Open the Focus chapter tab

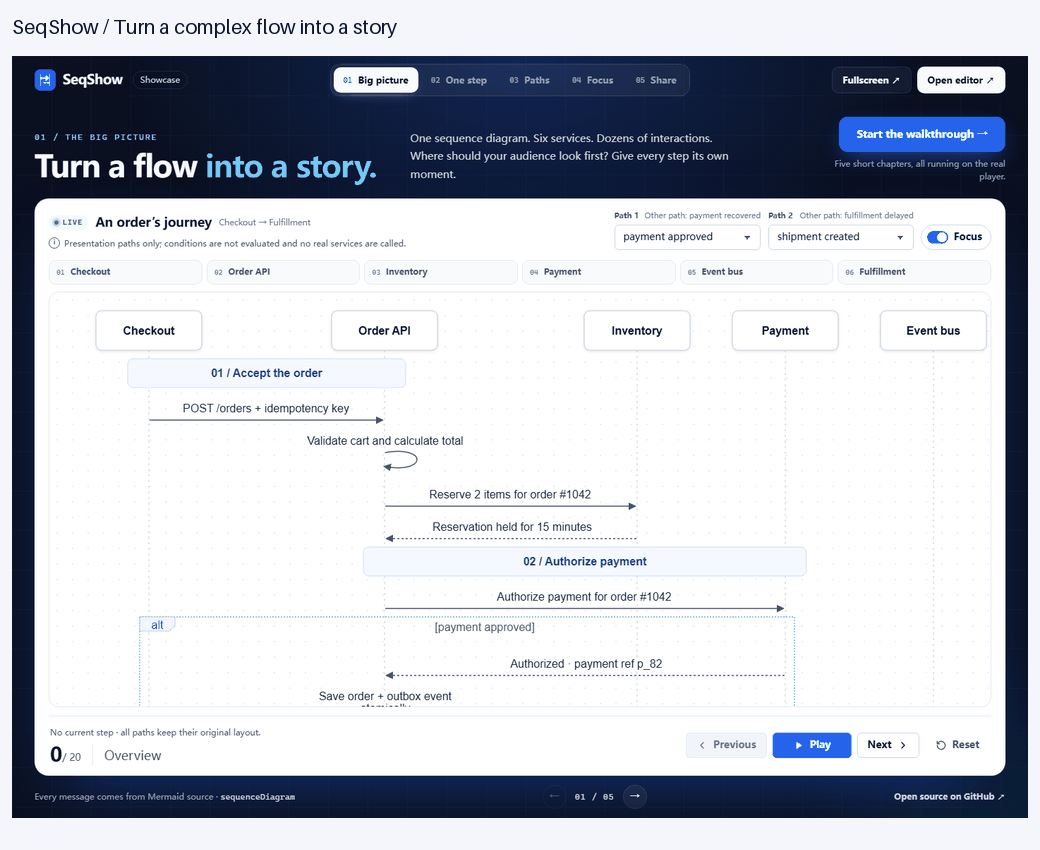(x=592, y=80)
